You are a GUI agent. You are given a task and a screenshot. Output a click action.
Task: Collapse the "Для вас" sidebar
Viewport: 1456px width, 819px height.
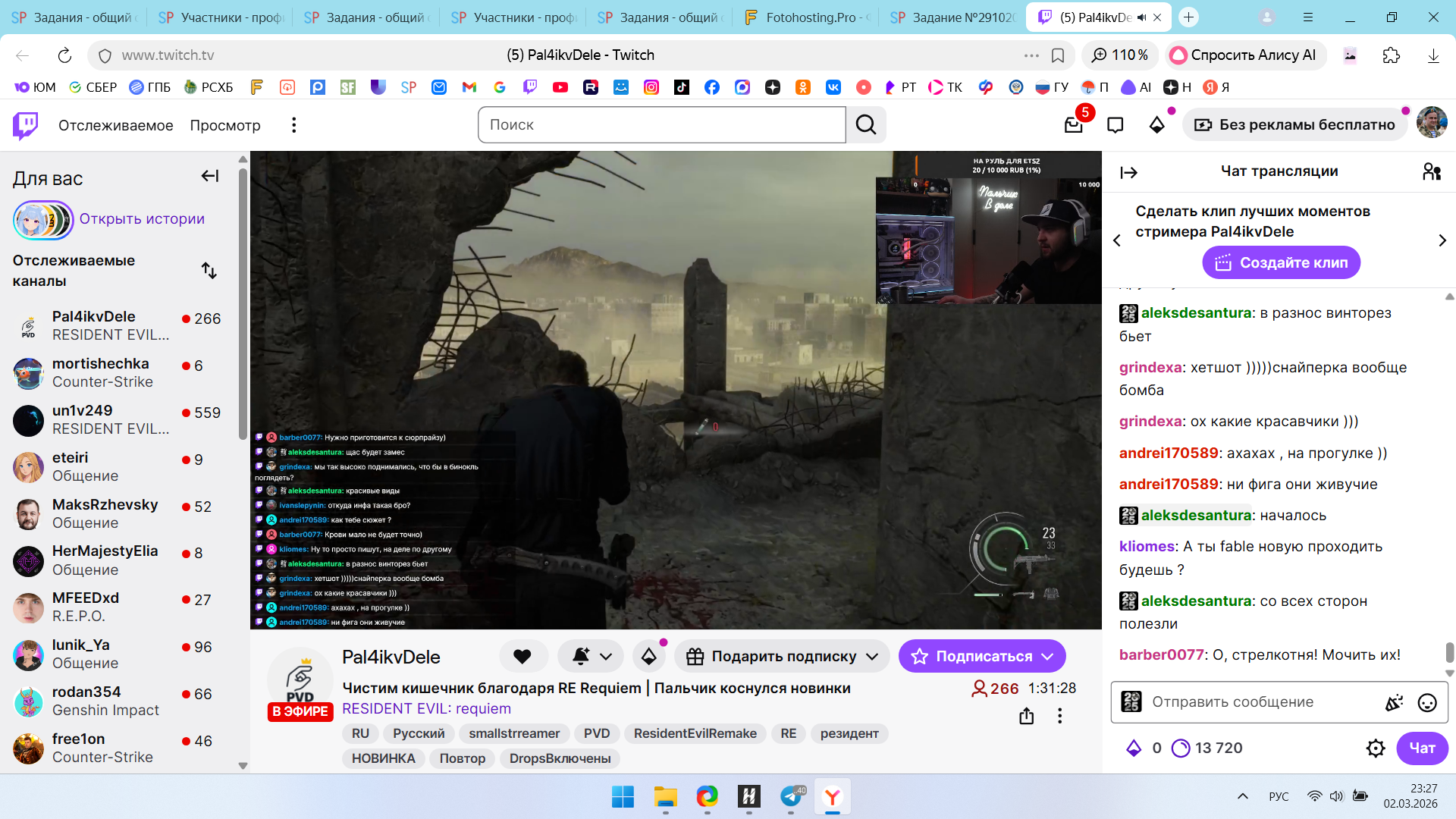210,177
